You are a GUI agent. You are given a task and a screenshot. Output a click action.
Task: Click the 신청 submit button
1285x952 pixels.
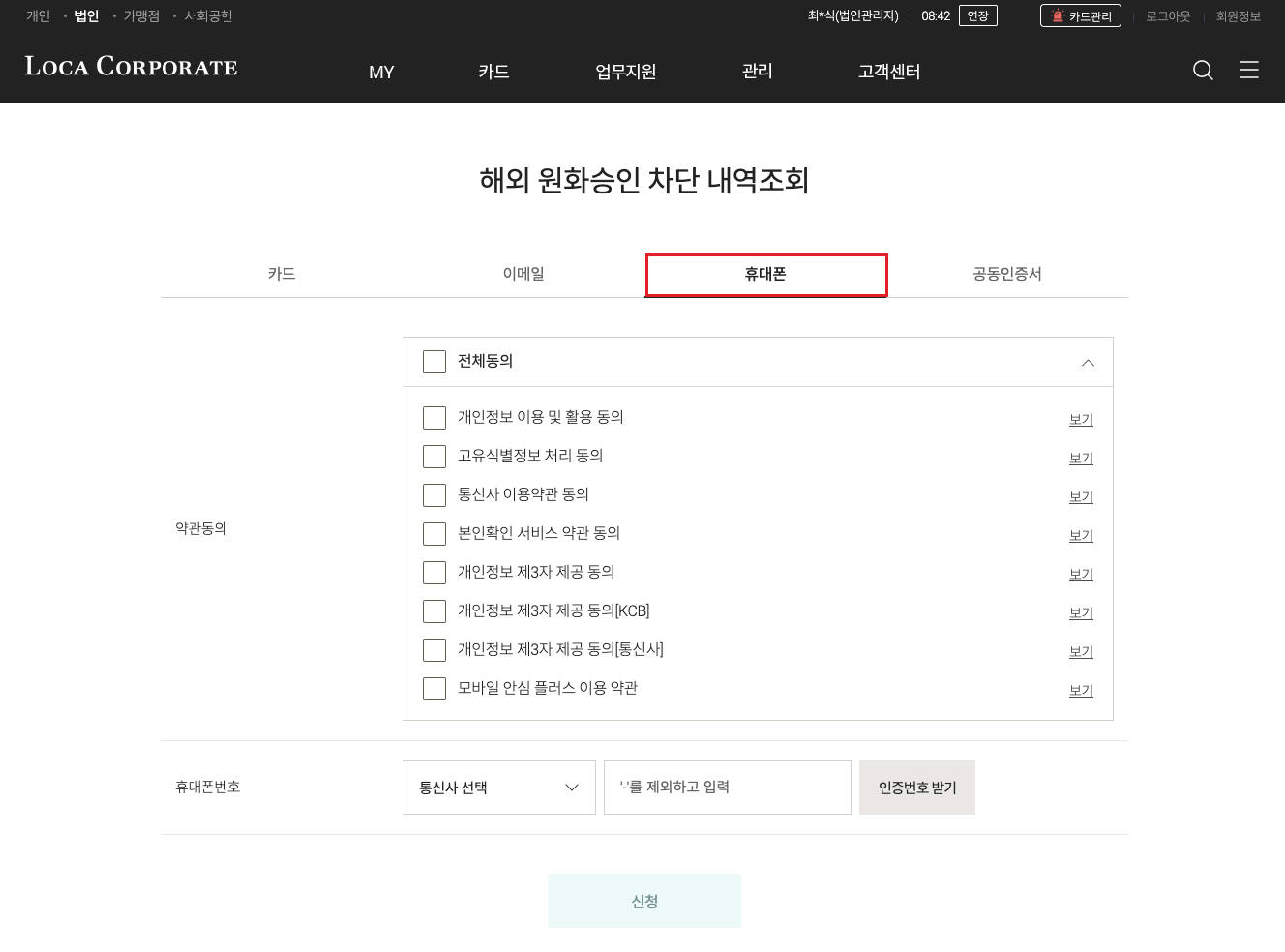[644, 901]
